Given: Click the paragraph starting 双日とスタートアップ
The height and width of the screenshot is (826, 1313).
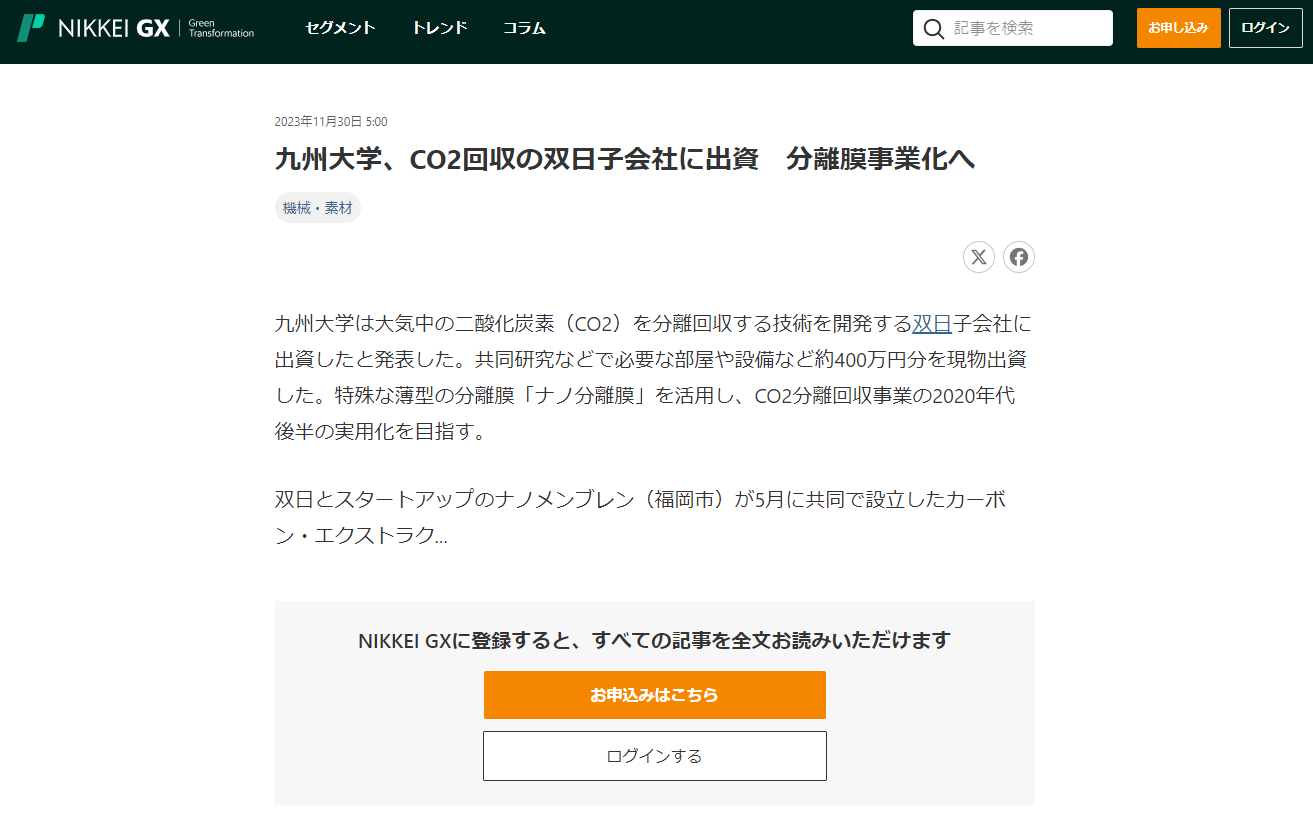Looking at the screenshot, I should [x=640, y=517].
